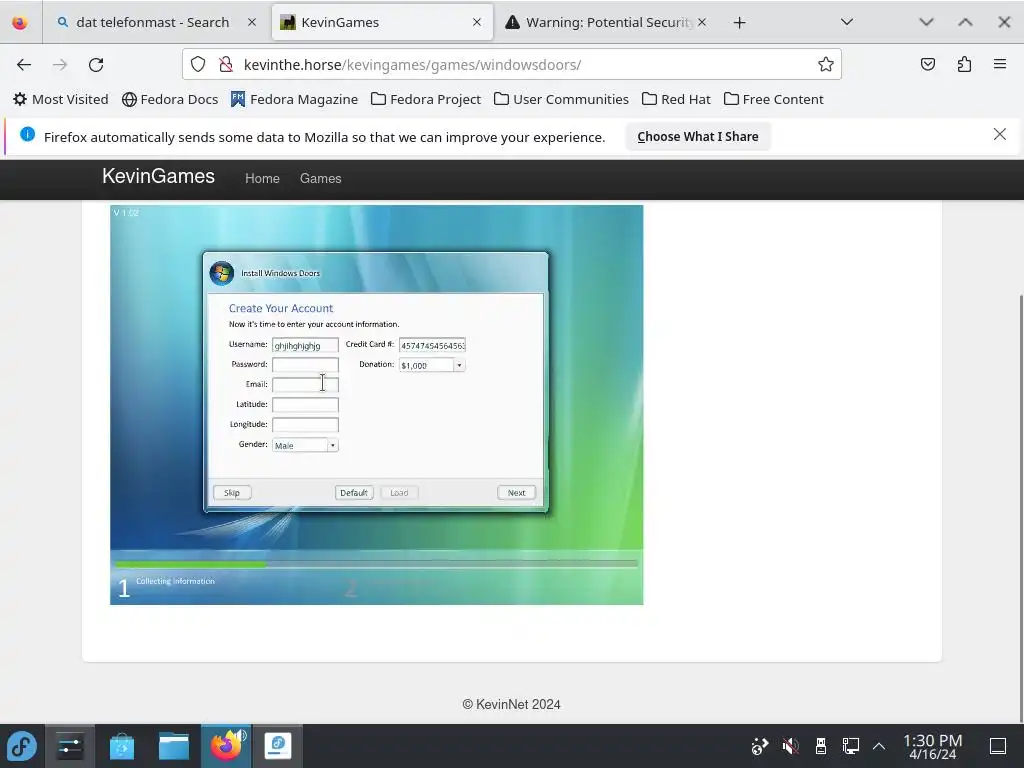1024x768 pixels.
Task: Click the removable device tray icon
Action: (821, 746)
